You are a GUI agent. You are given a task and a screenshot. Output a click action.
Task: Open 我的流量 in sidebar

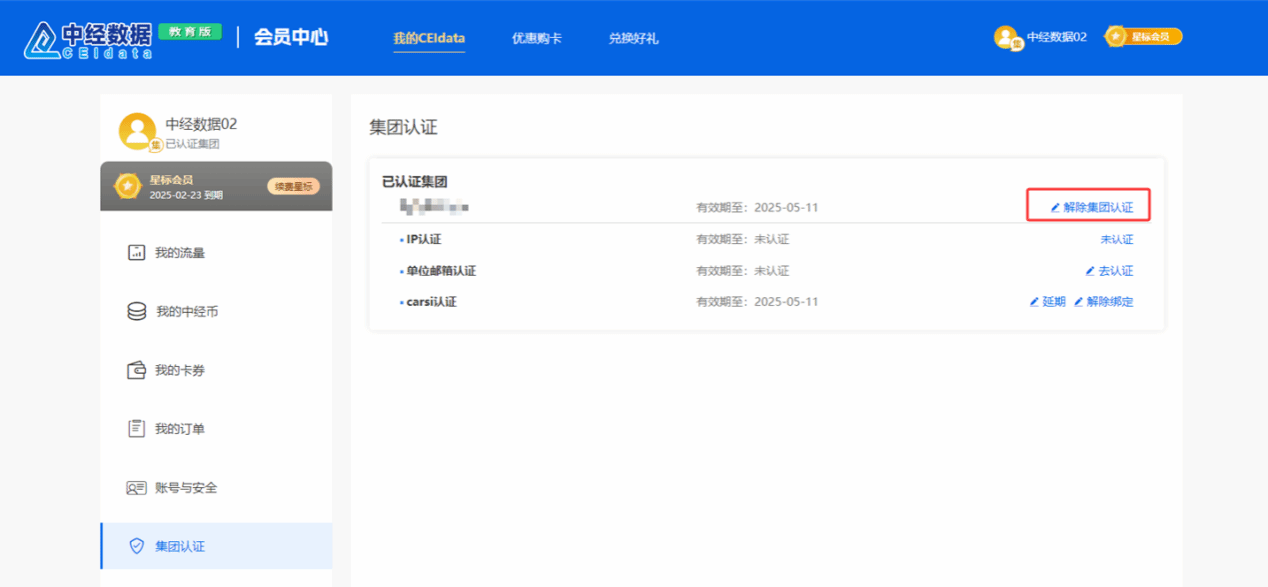(x=180, y=253)
